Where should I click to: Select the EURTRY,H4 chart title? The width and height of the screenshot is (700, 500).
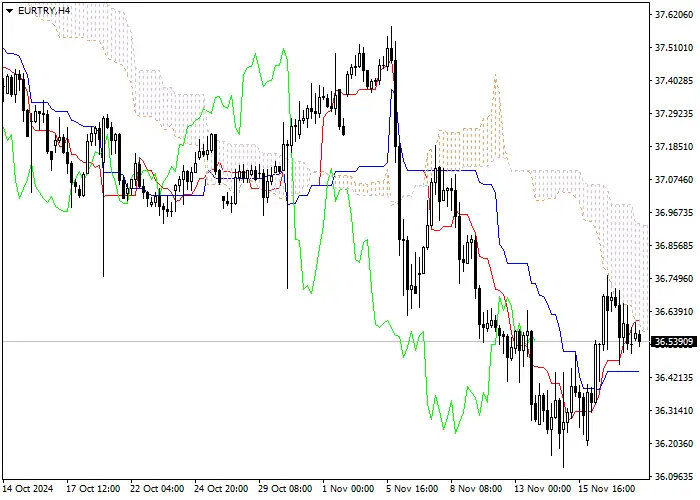point(44,10)
